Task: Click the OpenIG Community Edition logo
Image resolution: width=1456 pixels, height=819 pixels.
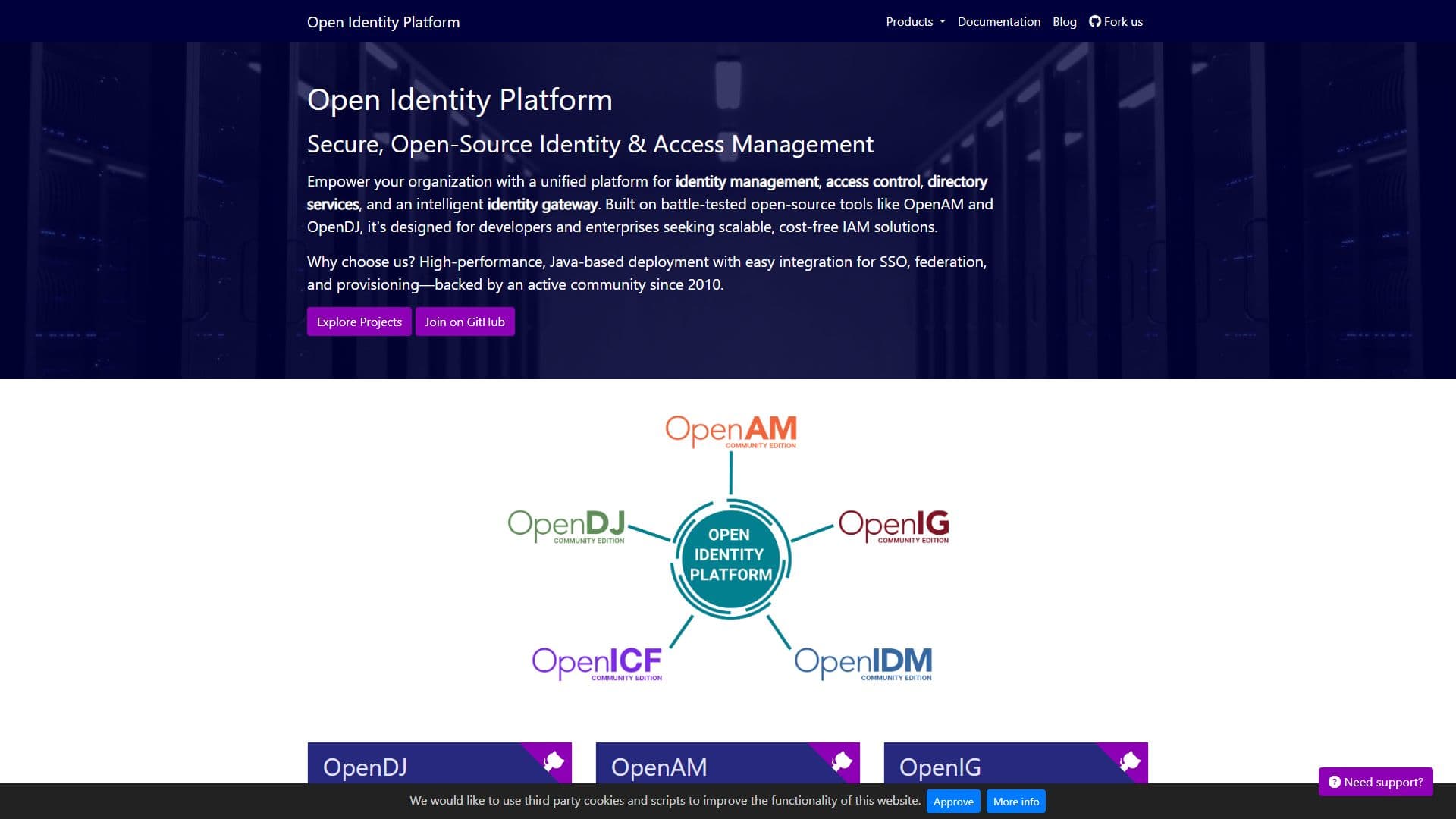Action: tap(894, 526)
